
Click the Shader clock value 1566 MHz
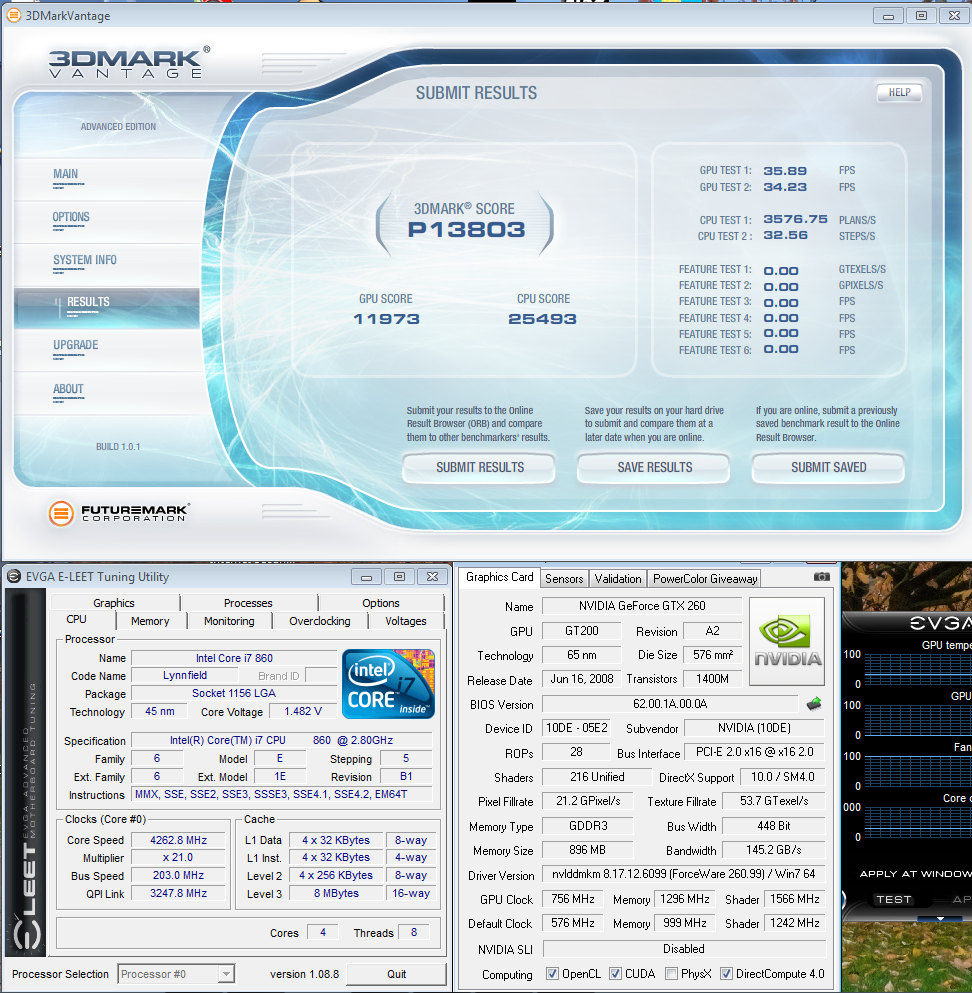pos(795,899)
